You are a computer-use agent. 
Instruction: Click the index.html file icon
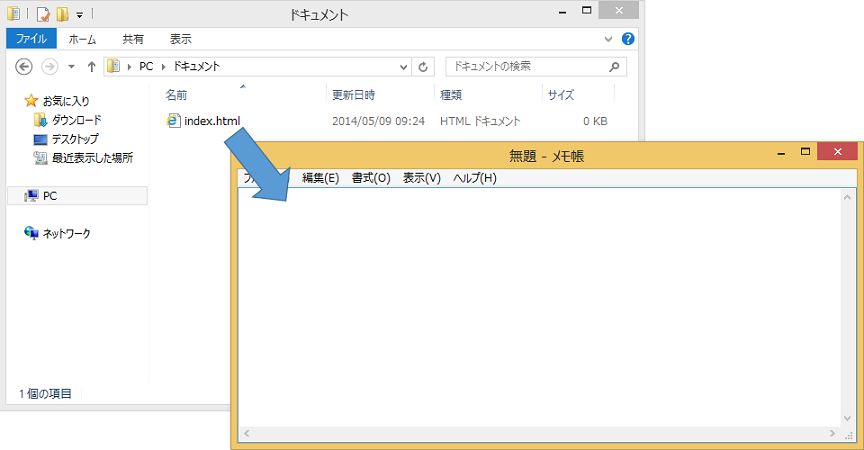click(173, 121)
